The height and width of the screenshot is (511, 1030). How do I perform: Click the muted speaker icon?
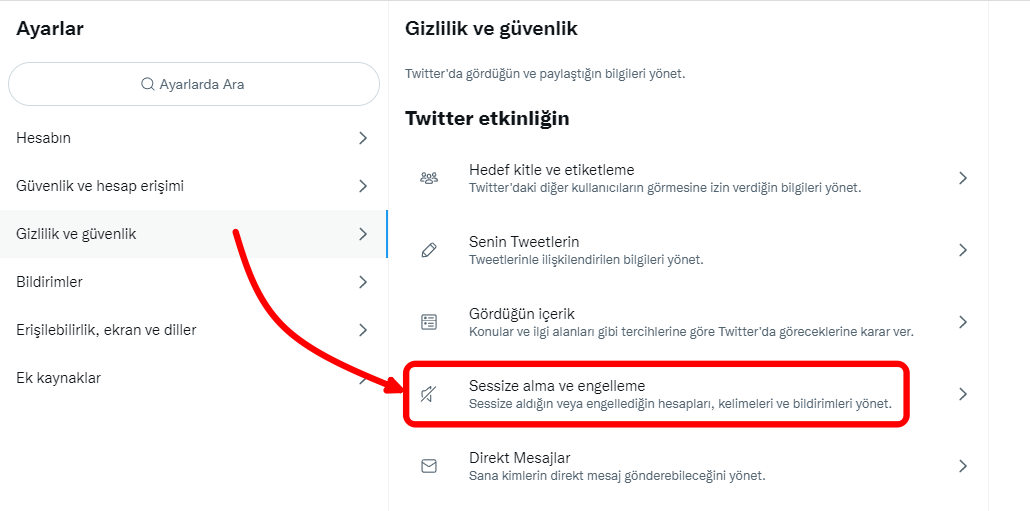429,394
